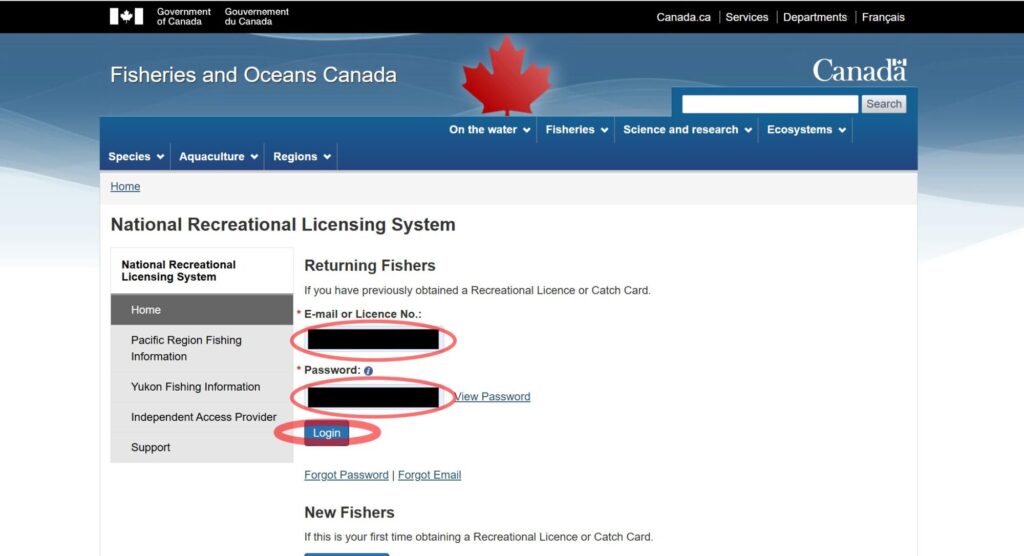
Task: Open the Ecosystems dropdown
Action: pyautogui.click(x=806, y=129)
